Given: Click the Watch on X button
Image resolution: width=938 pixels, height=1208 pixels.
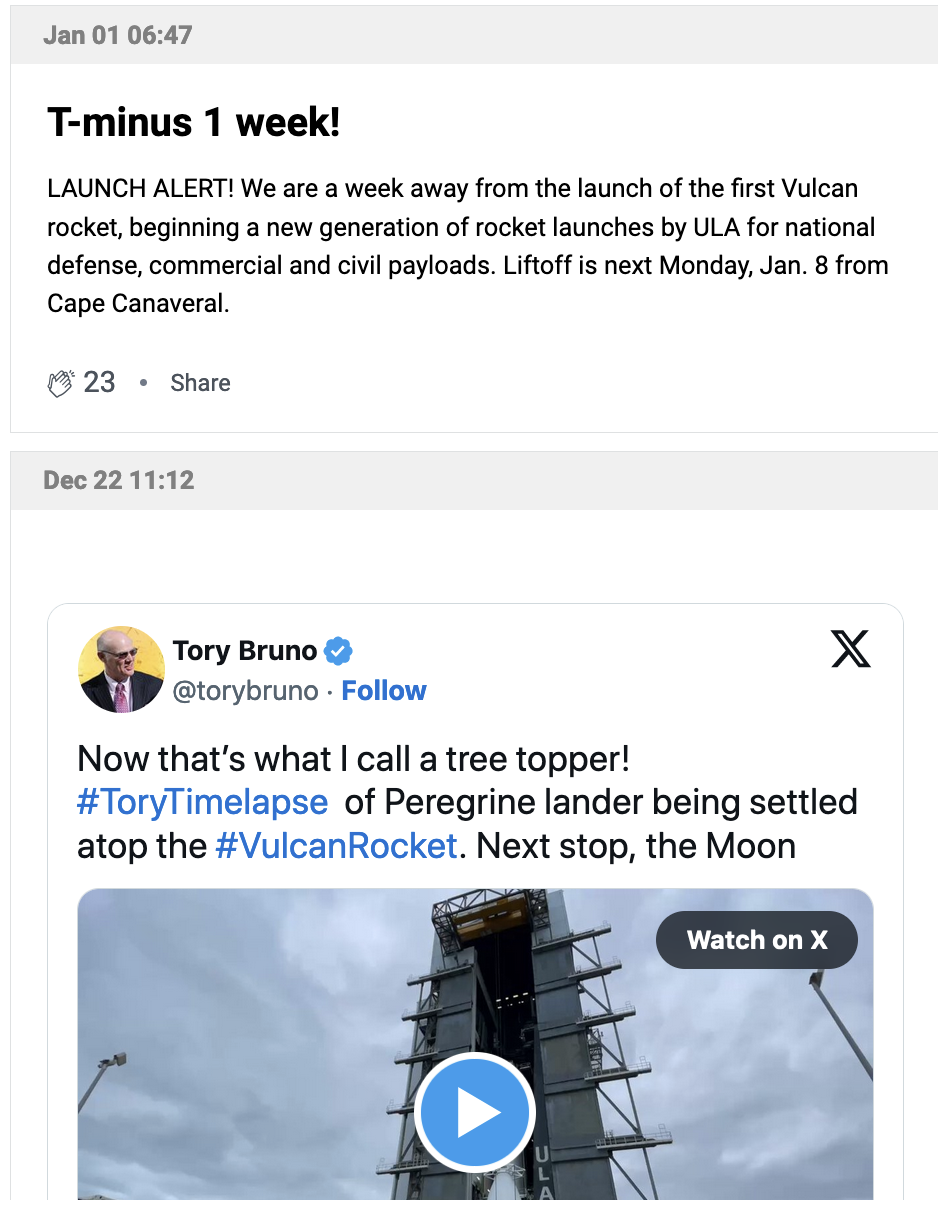Looking at the screenshot, I should tap(757, 940).
